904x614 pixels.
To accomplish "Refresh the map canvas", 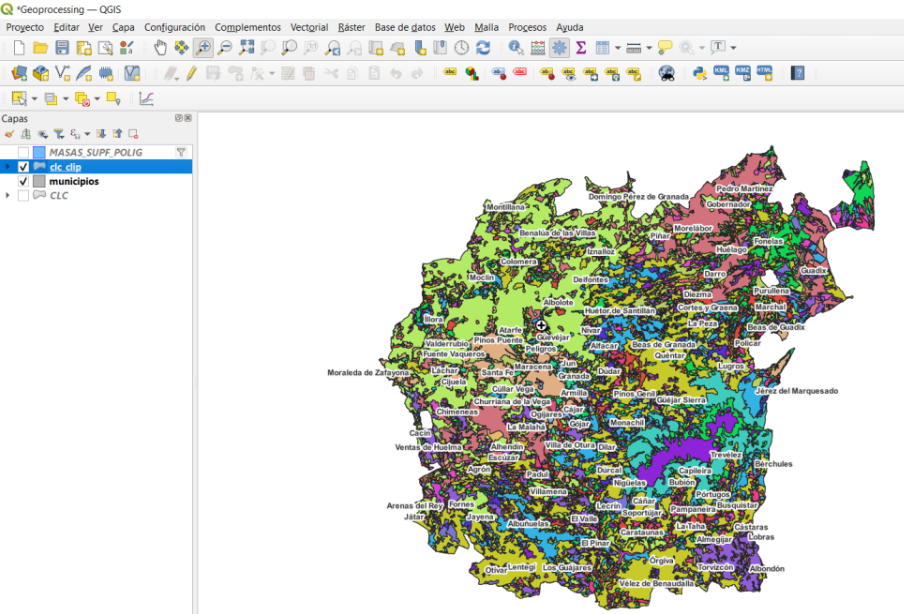I will coord(483,47).
